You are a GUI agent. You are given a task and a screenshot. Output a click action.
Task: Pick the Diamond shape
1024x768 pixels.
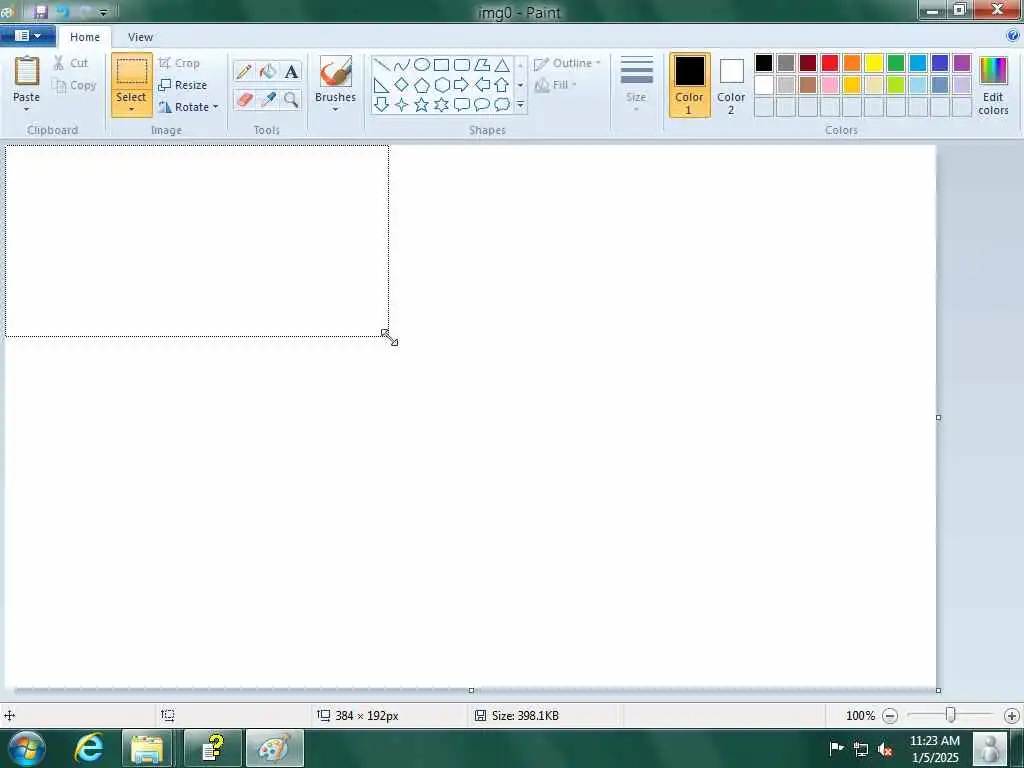pos(402,85)
